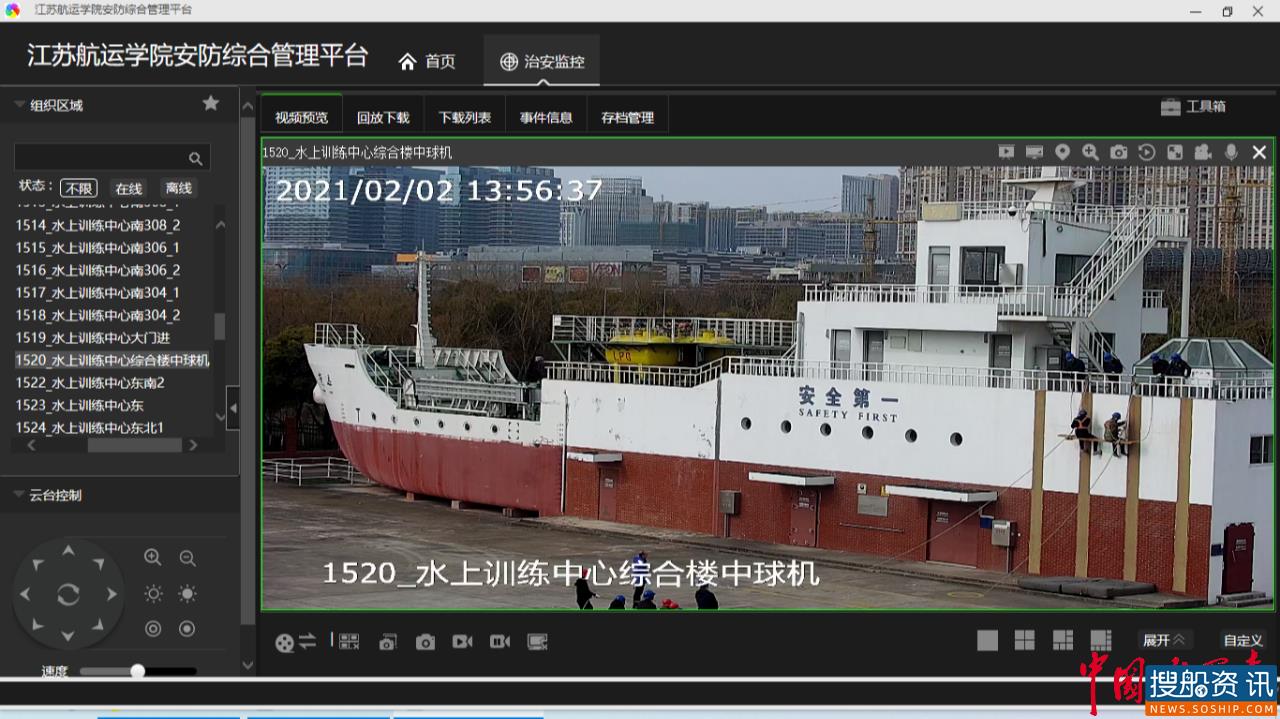Click the 速度 speed slider
The image size is (1280, 719).
click(x=138, y=671)
